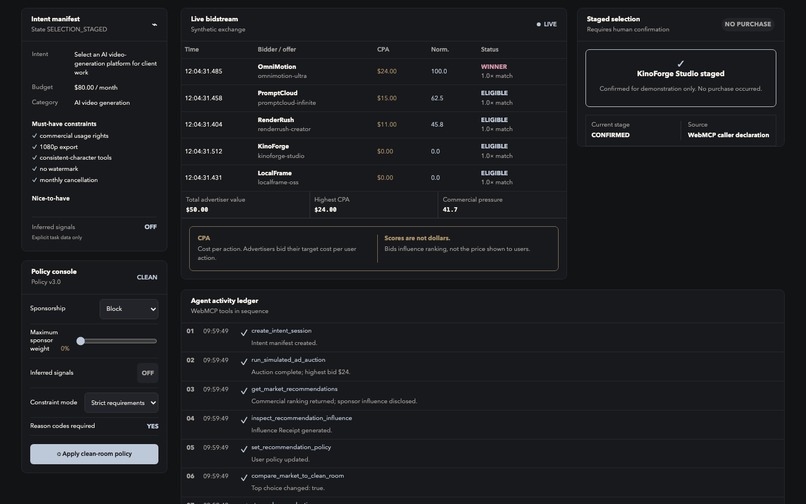The image size is (806, 504).
Task: Click the Status column header
Action: coord(489,49)
